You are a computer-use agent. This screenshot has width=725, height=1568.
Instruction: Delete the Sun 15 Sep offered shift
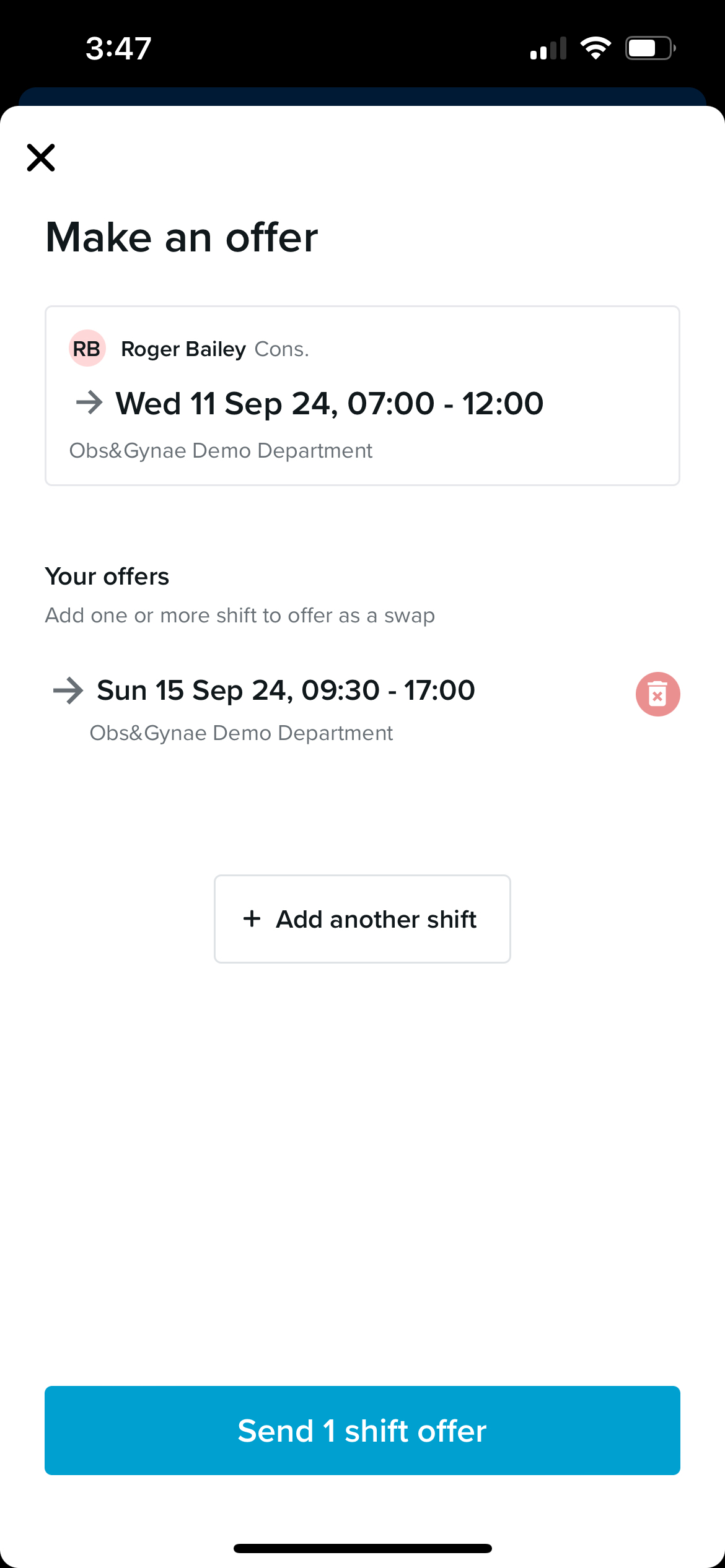click(x=657, y=694)
